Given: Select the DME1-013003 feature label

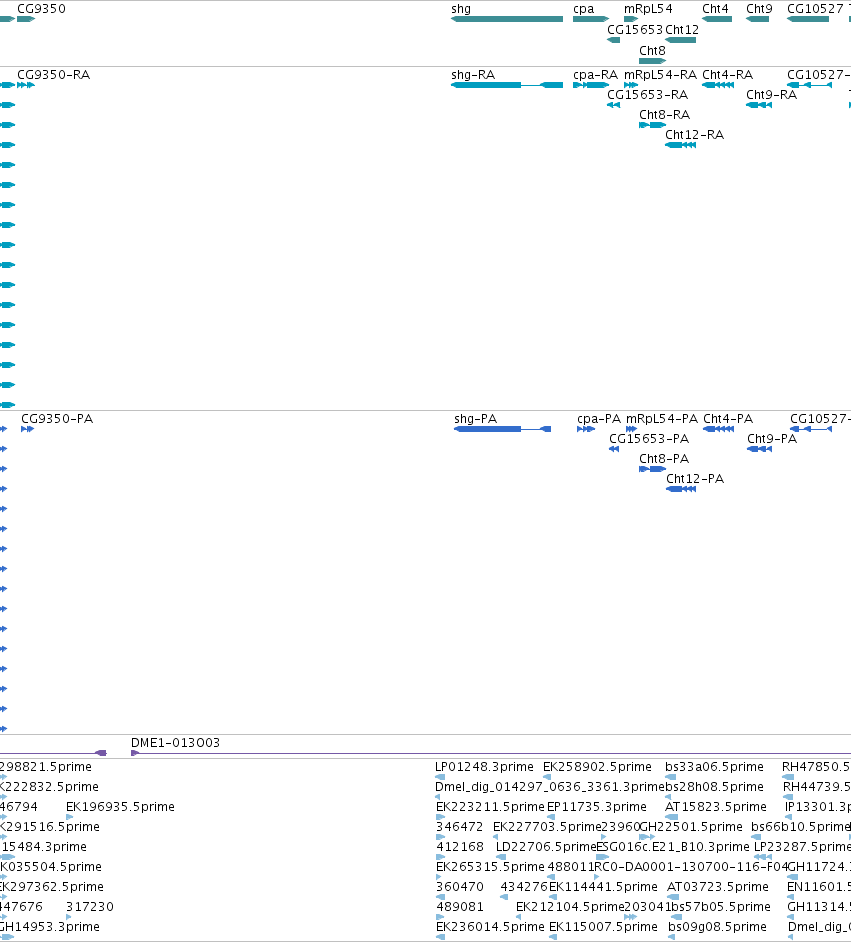Looking at the screenshot, I should [x=175, y=743].
